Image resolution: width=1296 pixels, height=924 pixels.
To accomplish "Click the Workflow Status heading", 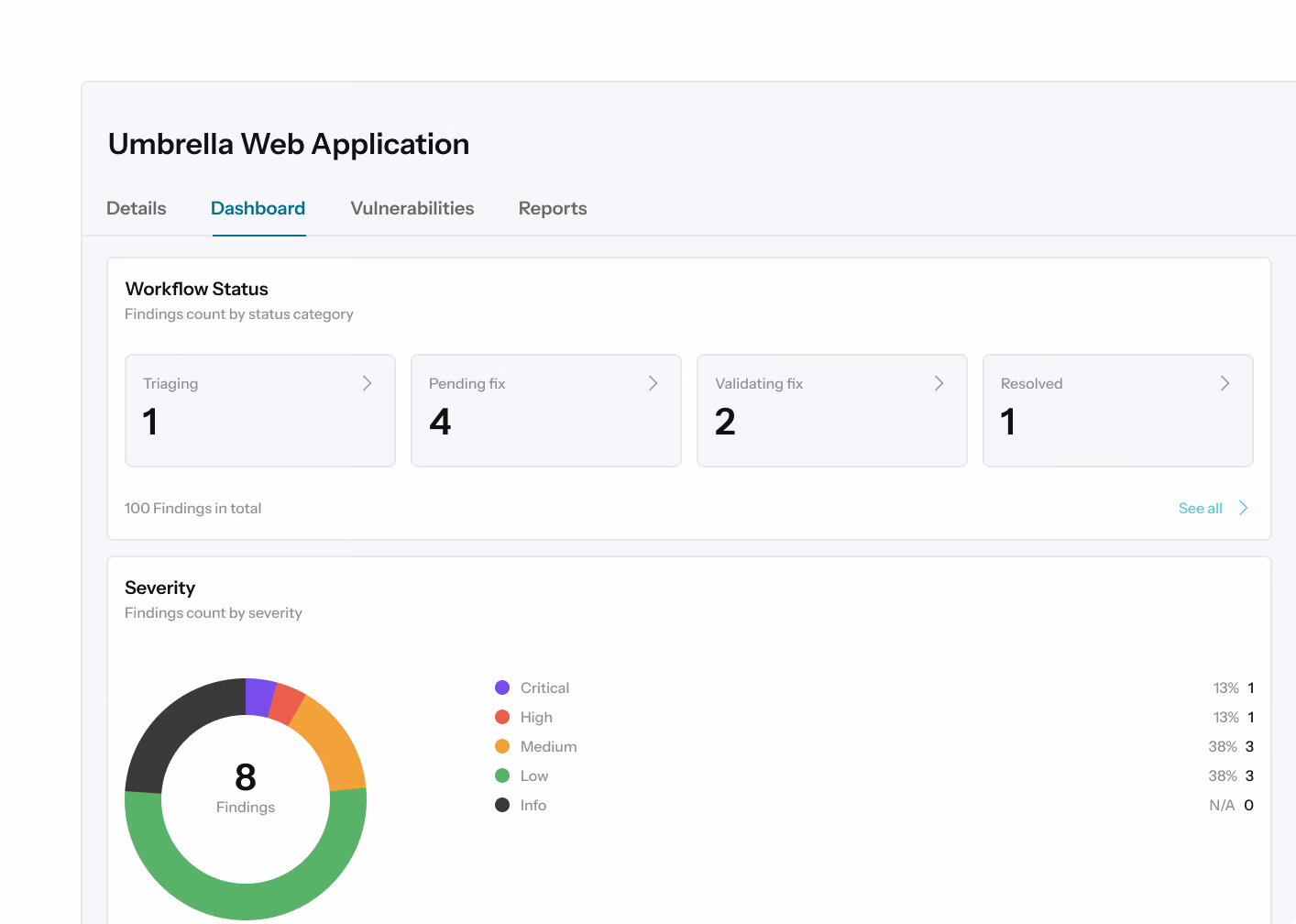I will pos(197,289).
